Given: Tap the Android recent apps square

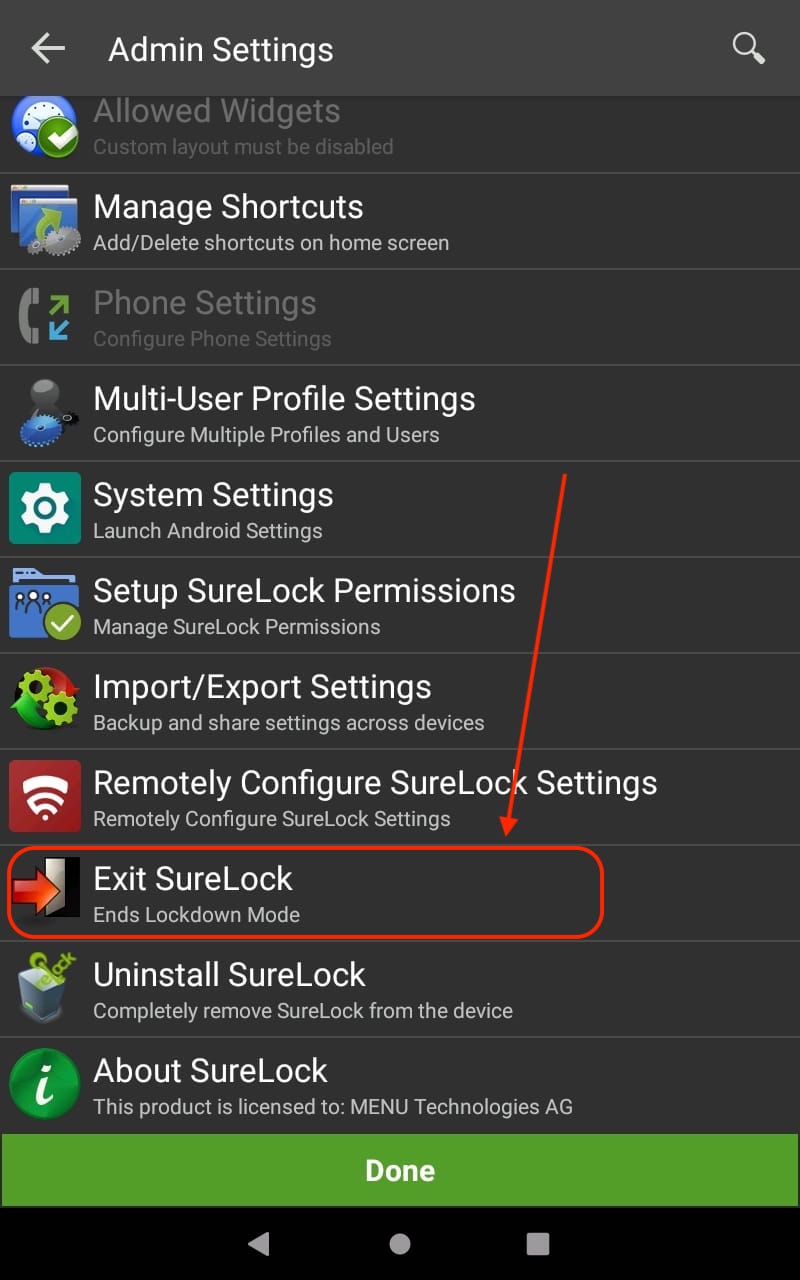Looking at the screenshot, I should 538,1243.
